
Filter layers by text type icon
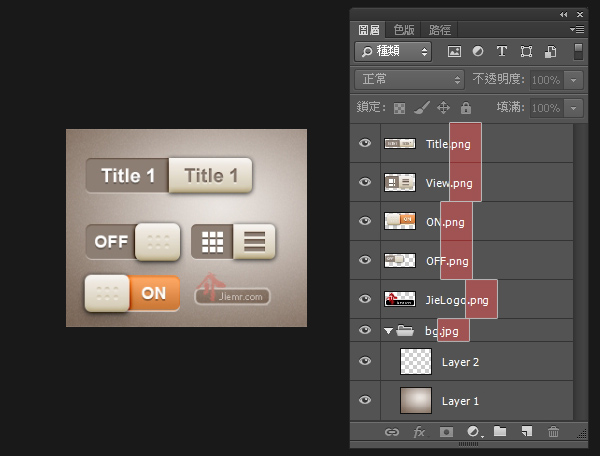(x=502, y=51)
